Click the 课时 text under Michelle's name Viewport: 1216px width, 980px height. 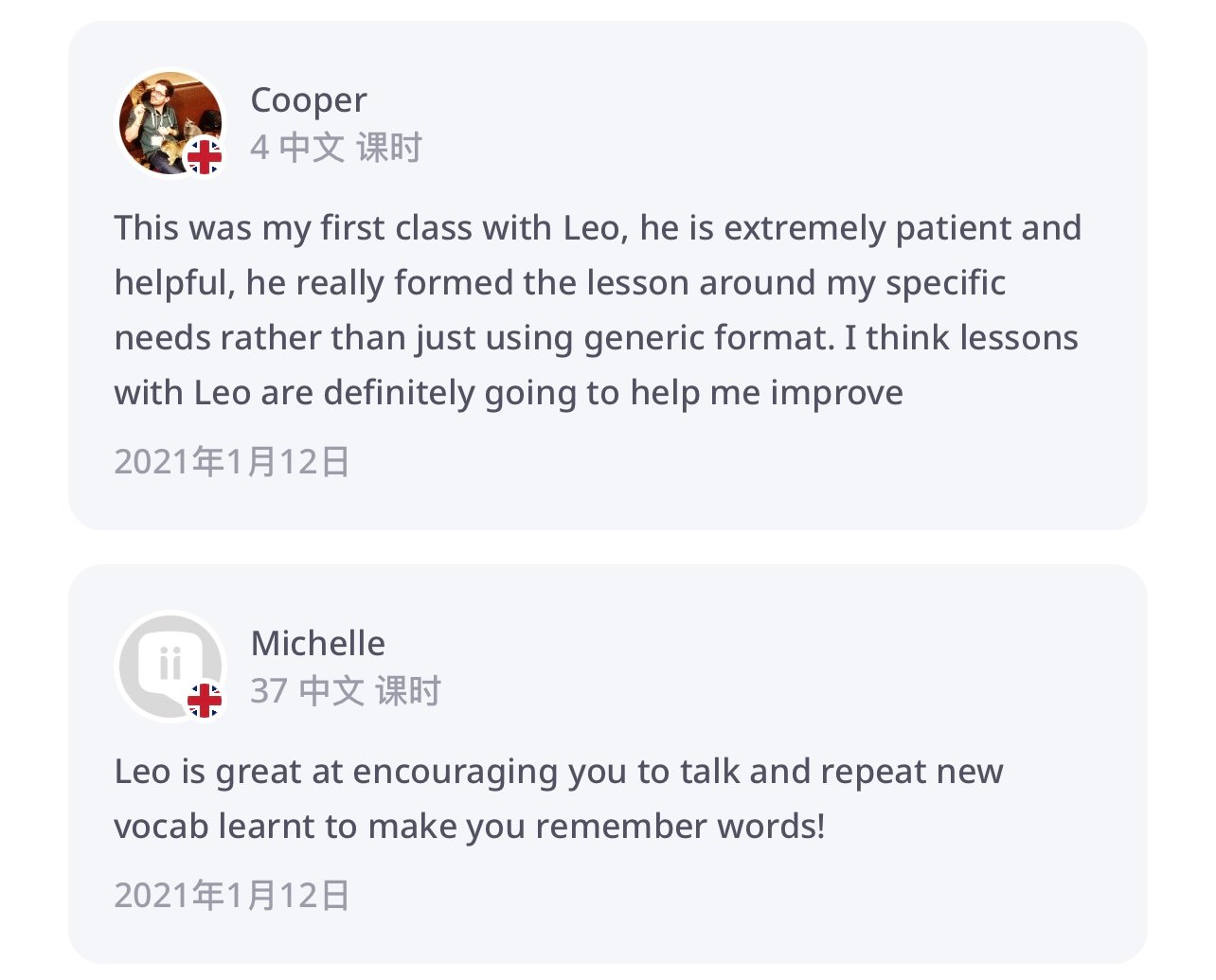click(x=408, y=691)
